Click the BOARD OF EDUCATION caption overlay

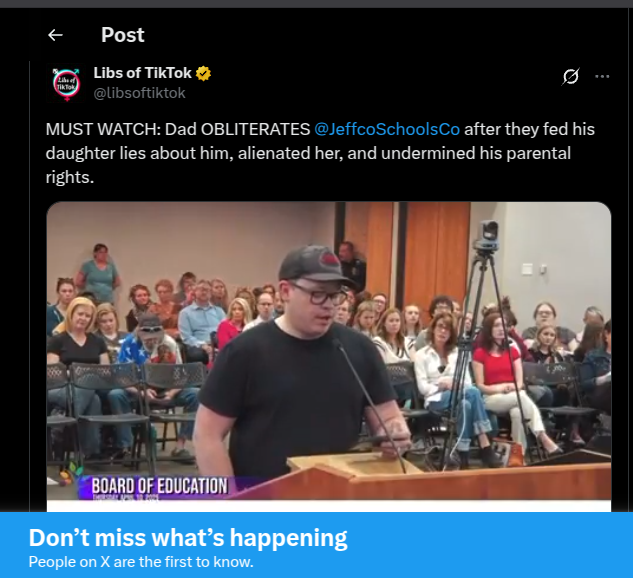pos(159,486)
